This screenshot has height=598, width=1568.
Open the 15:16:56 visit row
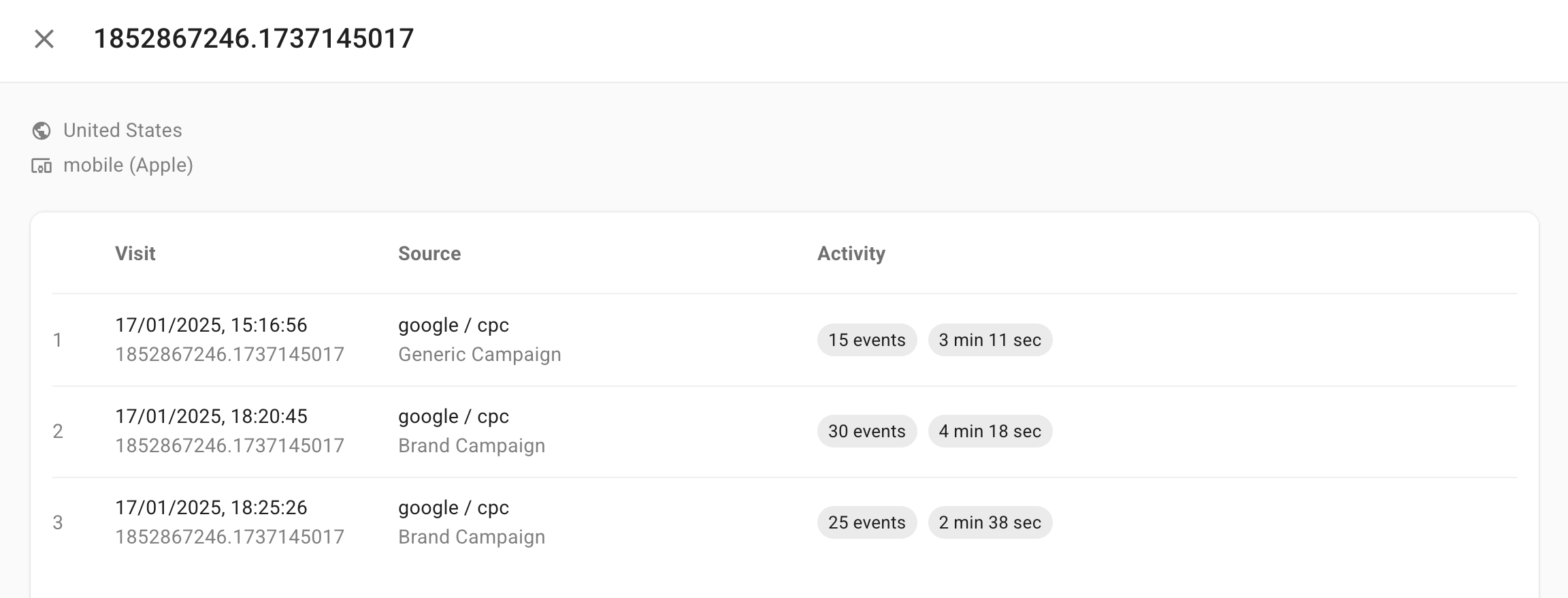coord(211,326)
